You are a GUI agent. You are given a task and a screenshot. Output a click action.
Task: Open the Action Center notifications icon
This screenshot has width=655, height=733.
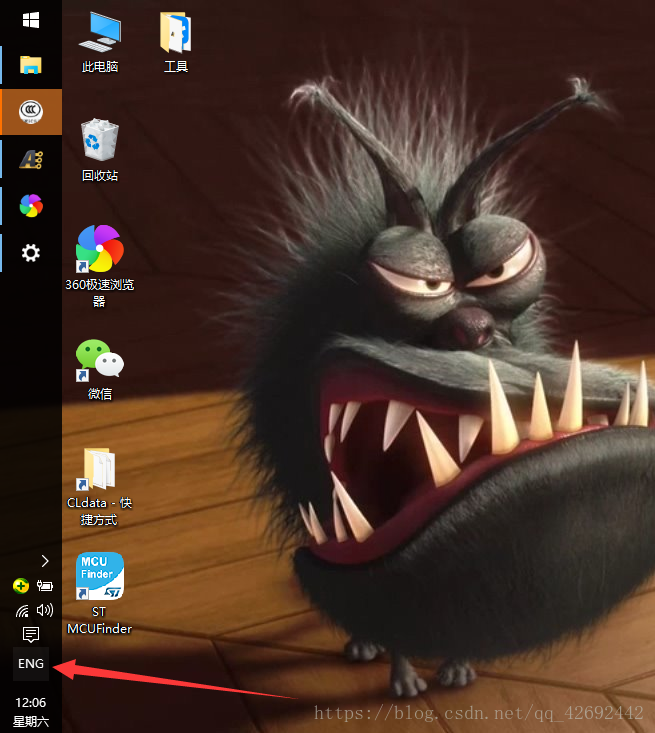31,634
